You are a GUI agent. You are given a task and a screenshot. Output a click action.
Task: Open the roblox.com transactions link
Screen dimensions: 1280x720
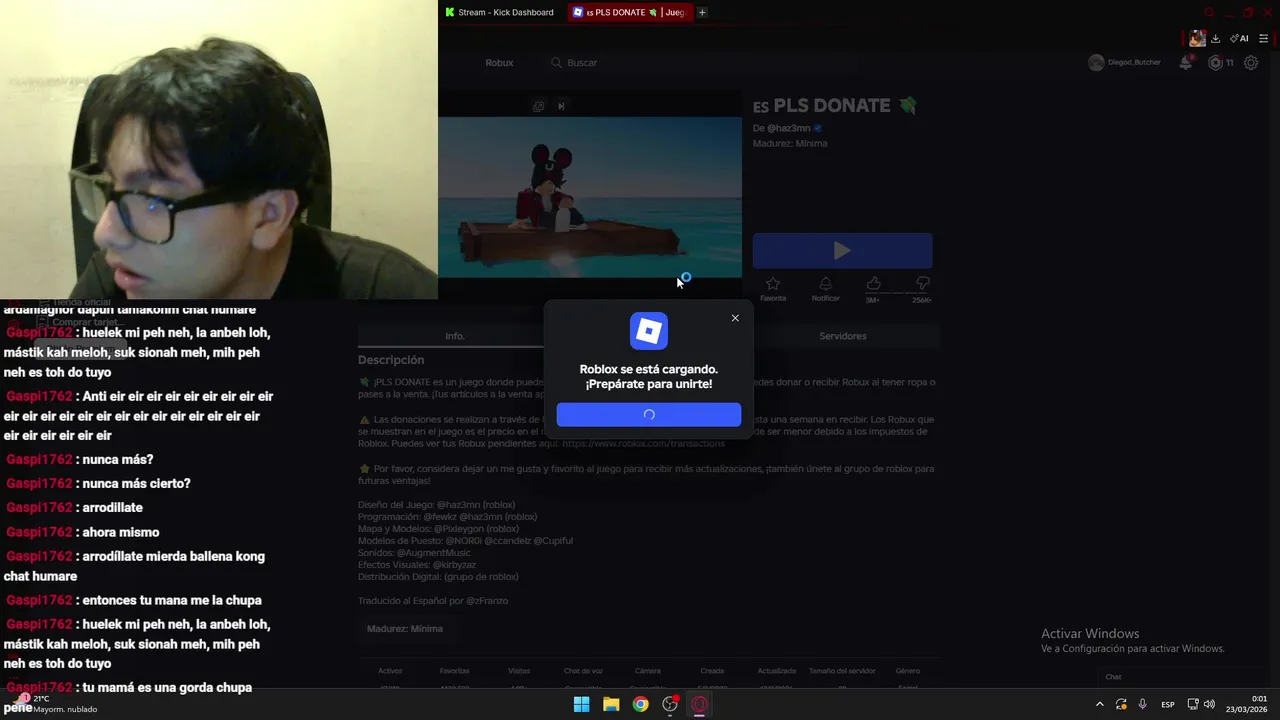pos(643,443)
